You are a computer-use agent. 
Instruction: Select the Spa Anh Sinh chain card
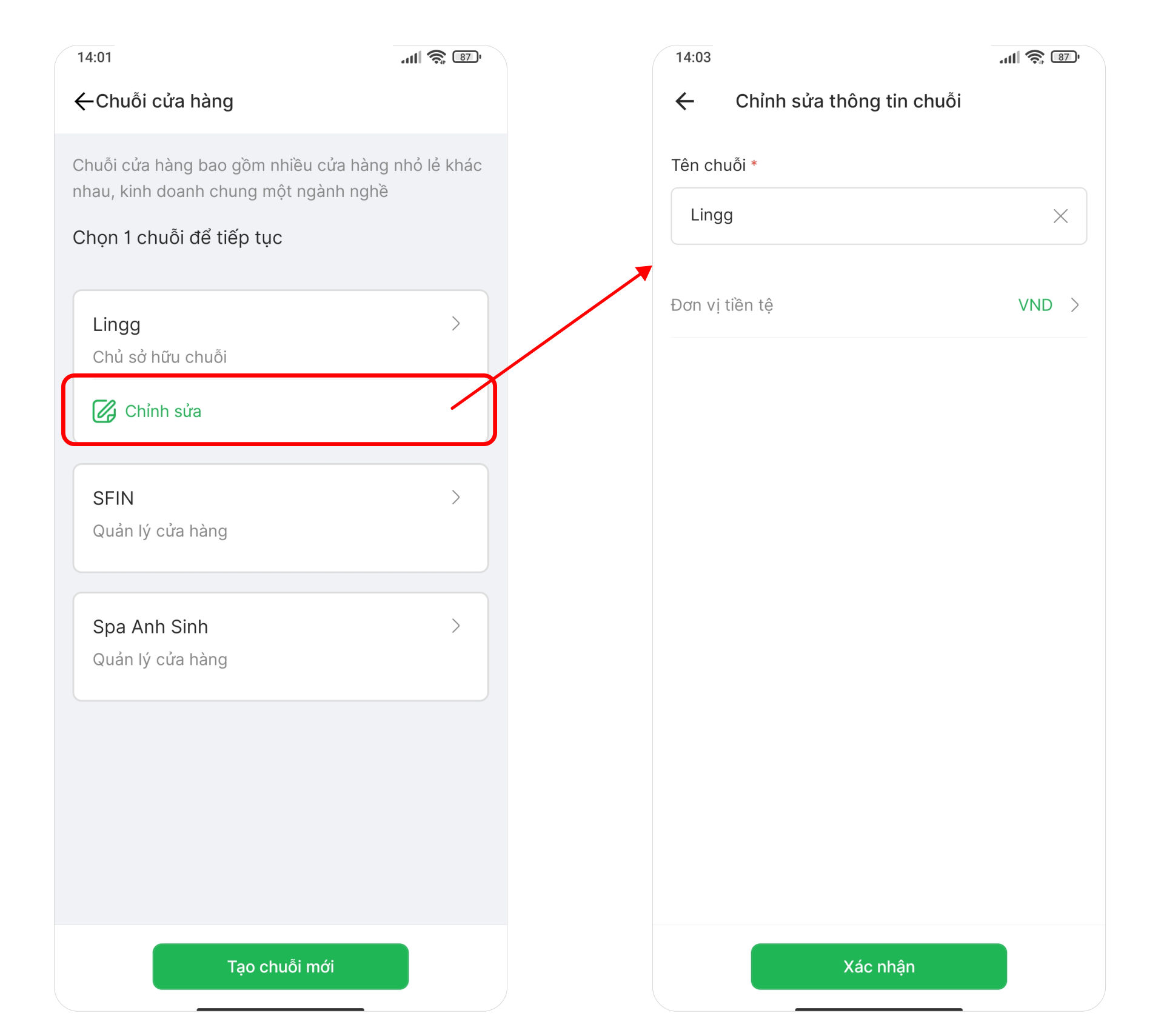click(280, 646)
